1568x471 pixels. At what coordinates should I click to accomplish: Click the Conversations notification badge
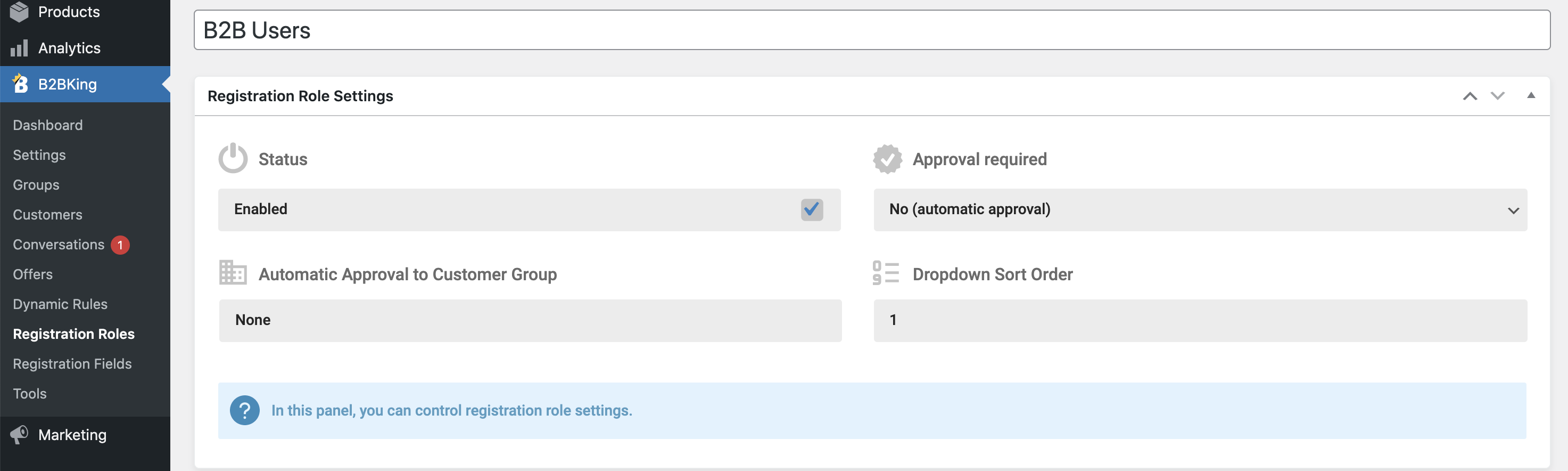[x=120, y=245]
